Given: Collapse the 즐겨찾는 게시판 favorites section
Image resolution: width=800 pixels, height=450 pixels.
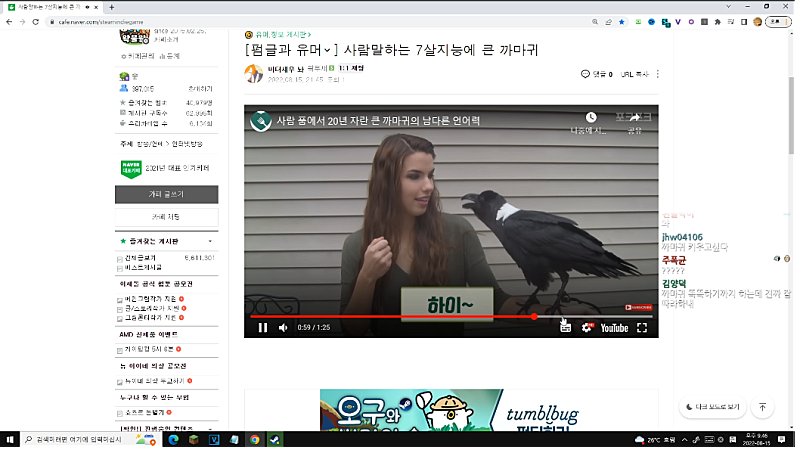Looking at the screenshot, I should pos(210,241).
